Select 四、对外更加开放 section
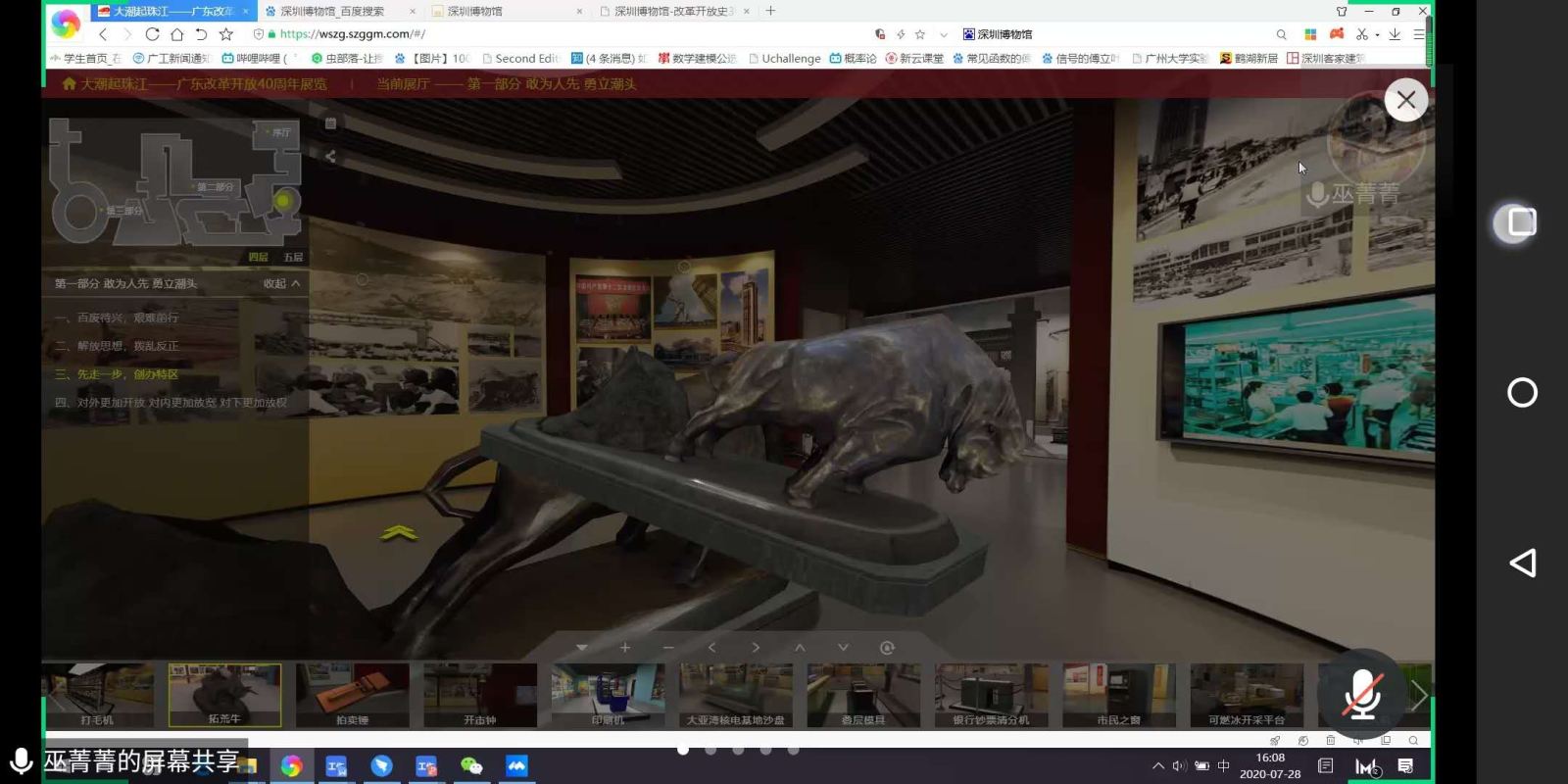Screen dimensions: 1568x784 (171, 403)
